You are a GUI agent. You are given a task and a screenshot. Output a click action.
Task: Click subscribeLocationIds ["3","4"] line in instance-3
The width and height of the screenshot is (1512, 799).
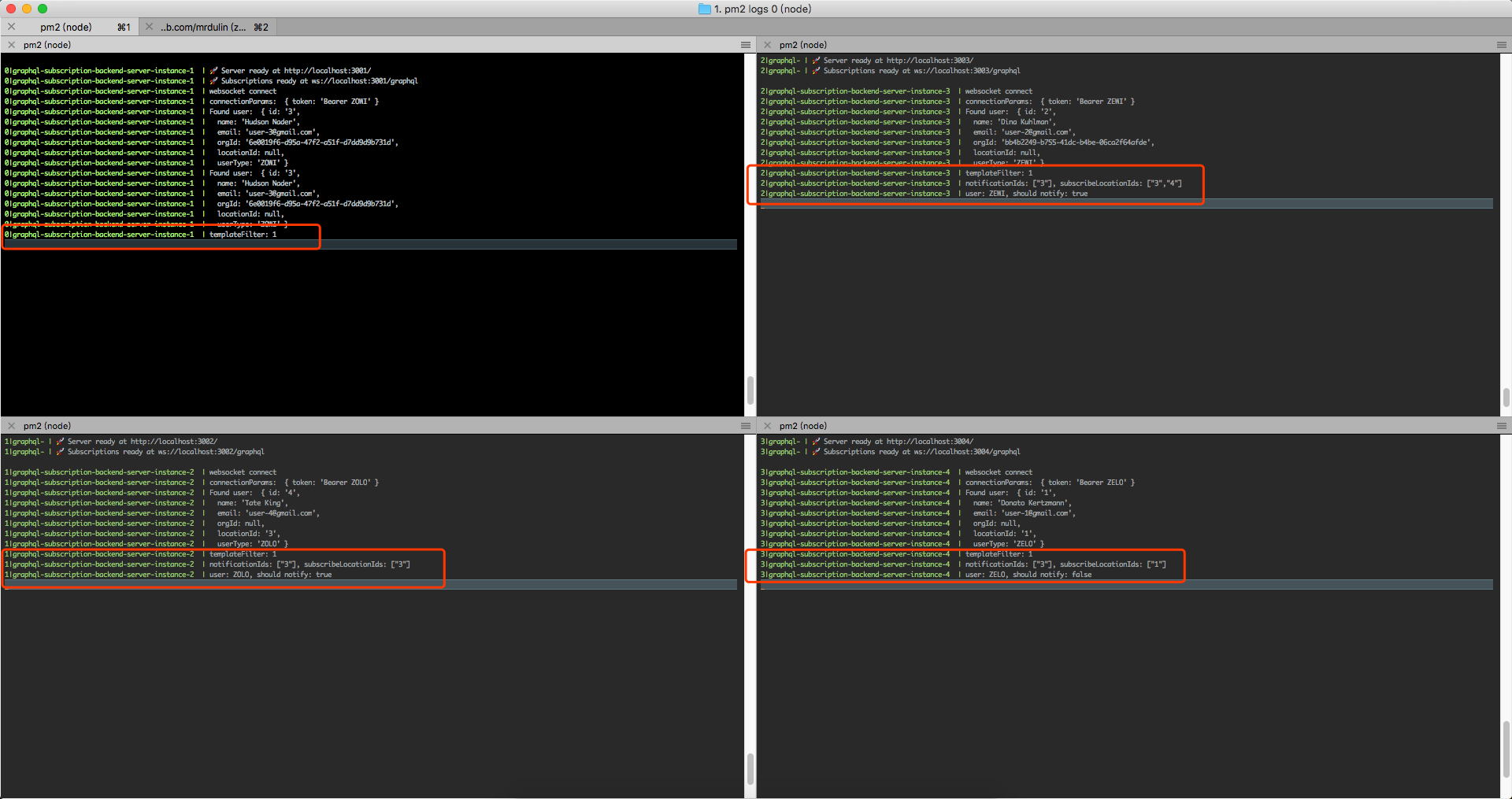click(1073, 183)
